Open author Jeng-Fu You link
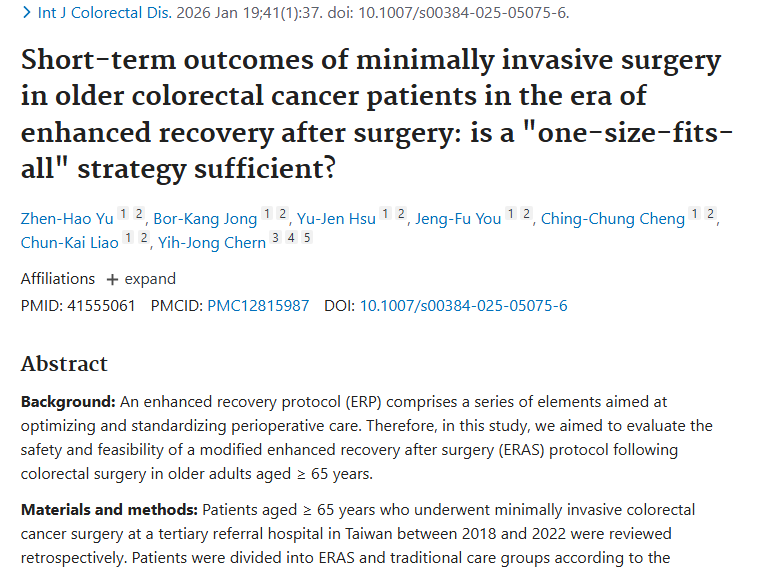This screenshot has width=760, height=570. click(x=458, y=218)
